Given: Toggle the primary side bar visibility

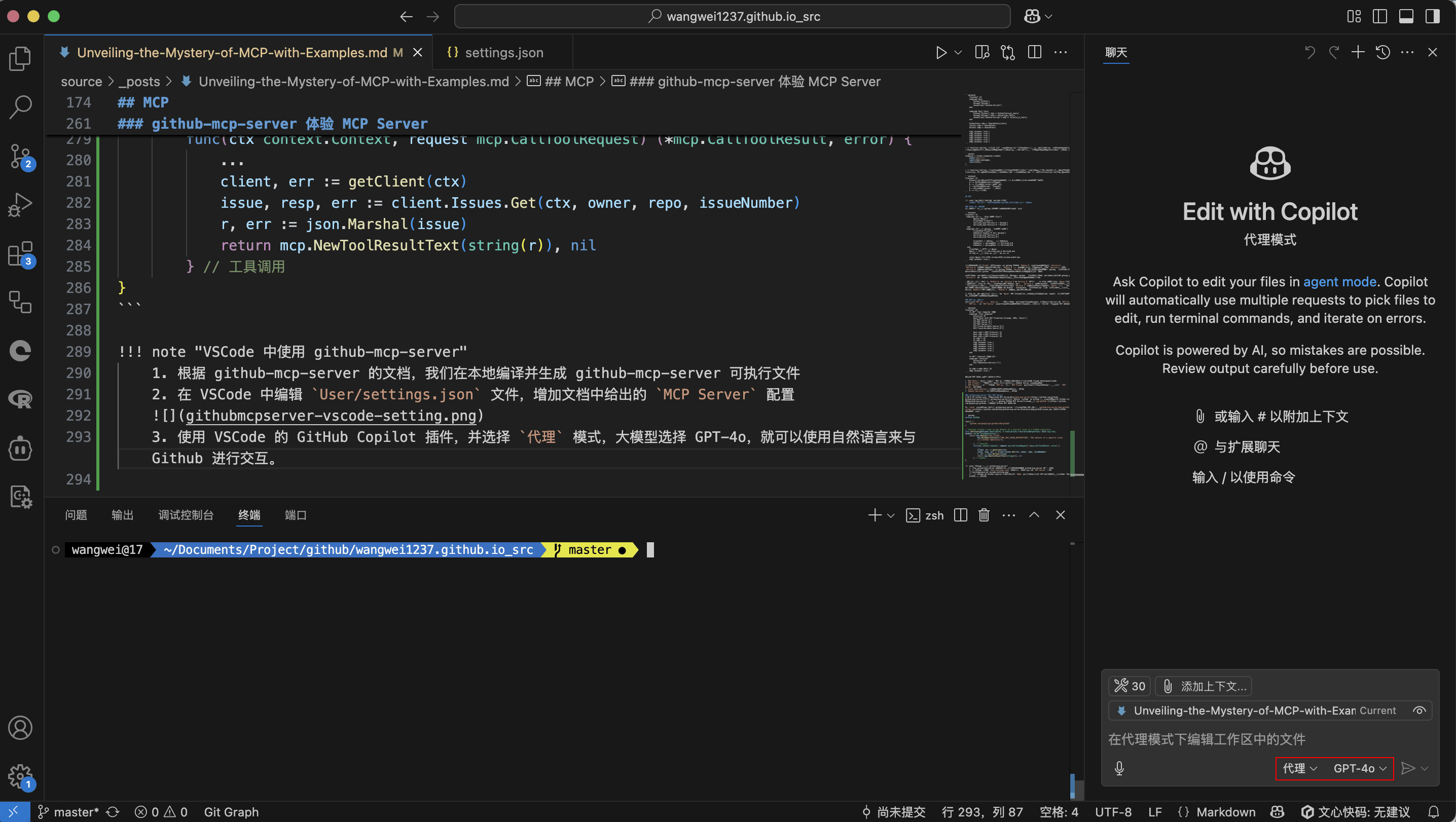Looking at the screenshot, I should [1379, 16].
